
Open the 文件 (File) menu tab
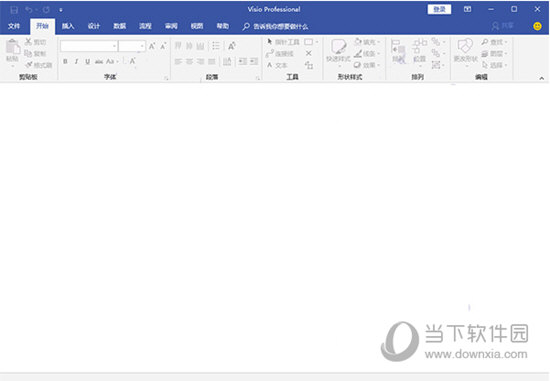tap(14, 26)
